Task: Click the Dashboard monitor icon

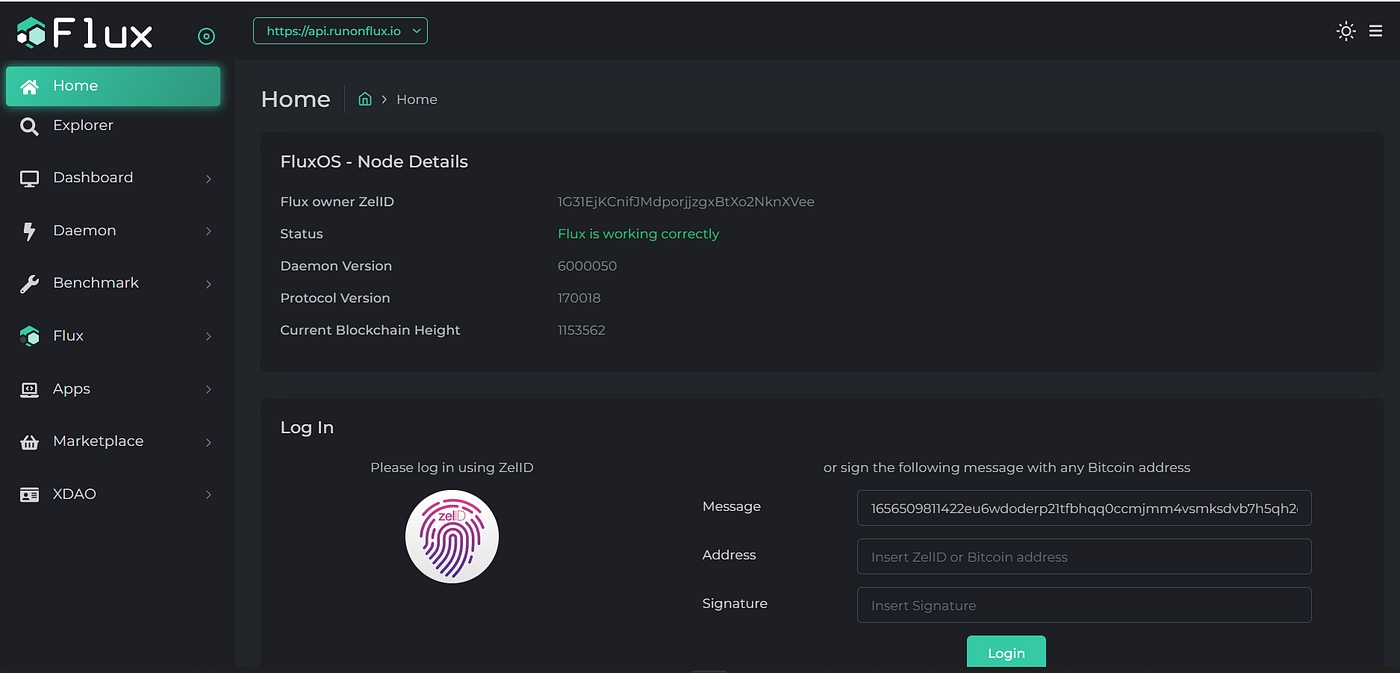Action: [x=30, y=178]
